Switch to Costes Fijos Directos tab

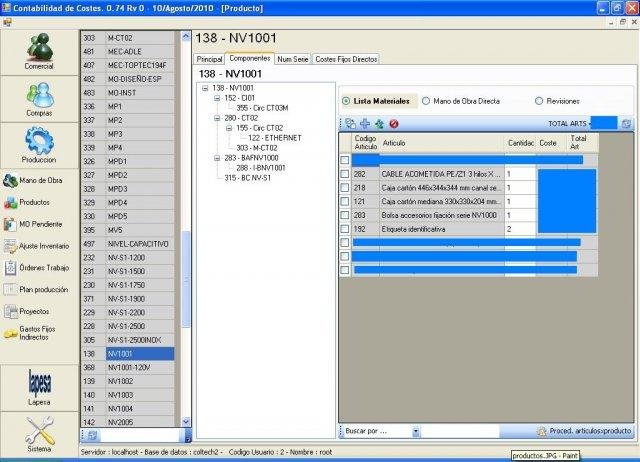[346, 59]
